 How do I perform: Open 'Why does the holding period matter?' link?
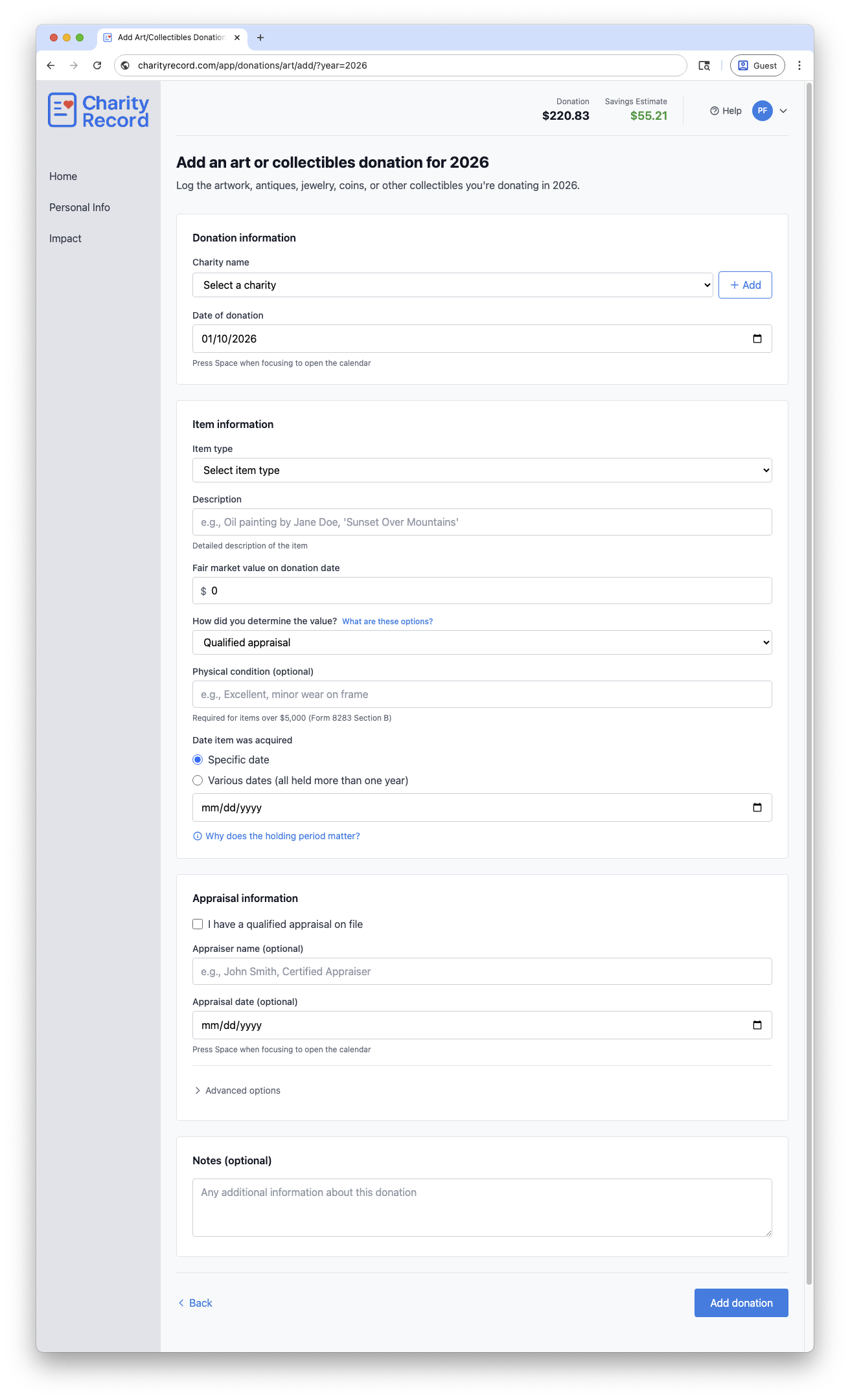(x=282, y=836)
